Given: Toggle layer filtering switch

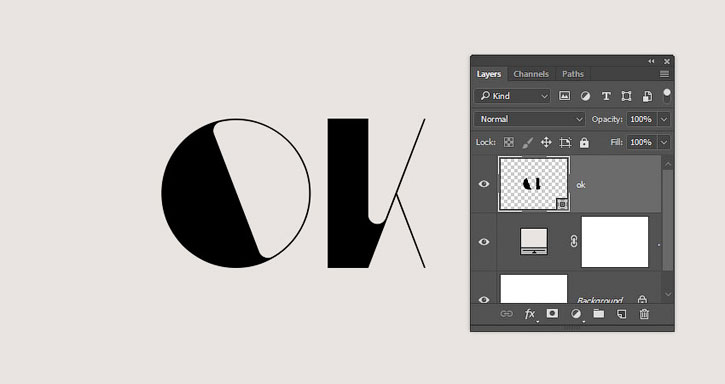Looking at the screenshot, I should click(666, 96).
